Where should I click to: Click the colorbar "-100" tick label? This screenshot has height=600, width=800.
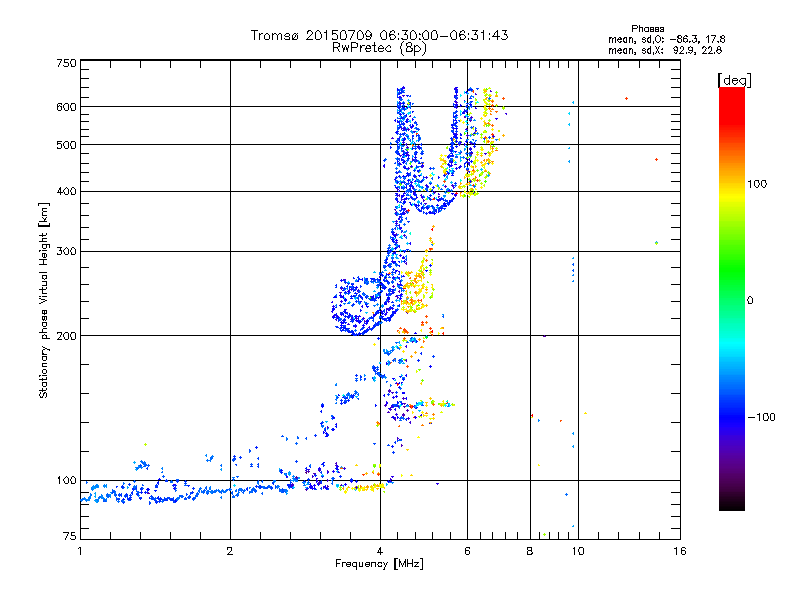pos(761,417)
